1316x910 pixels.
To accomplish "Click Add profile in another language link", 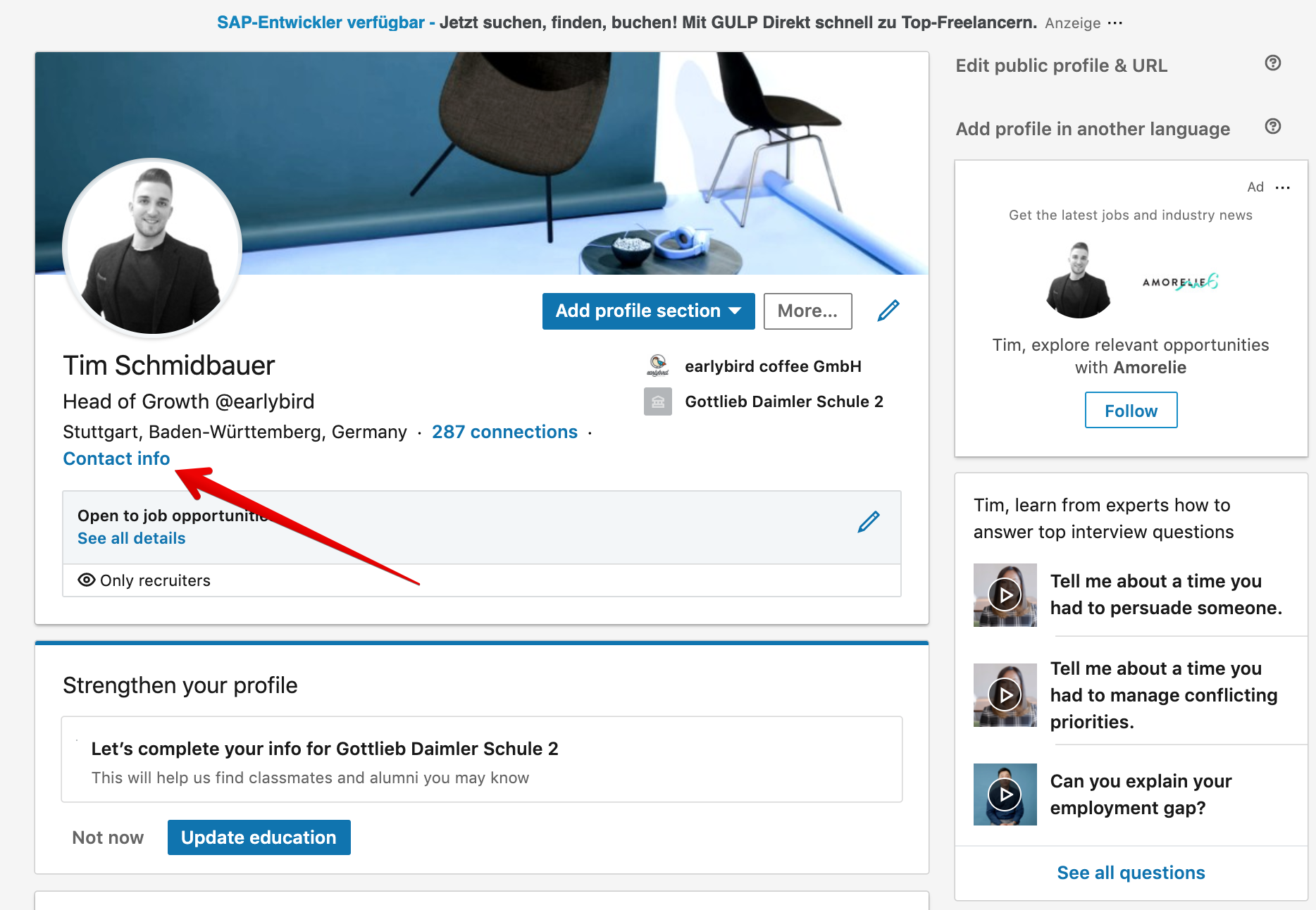I will 1093,129.
